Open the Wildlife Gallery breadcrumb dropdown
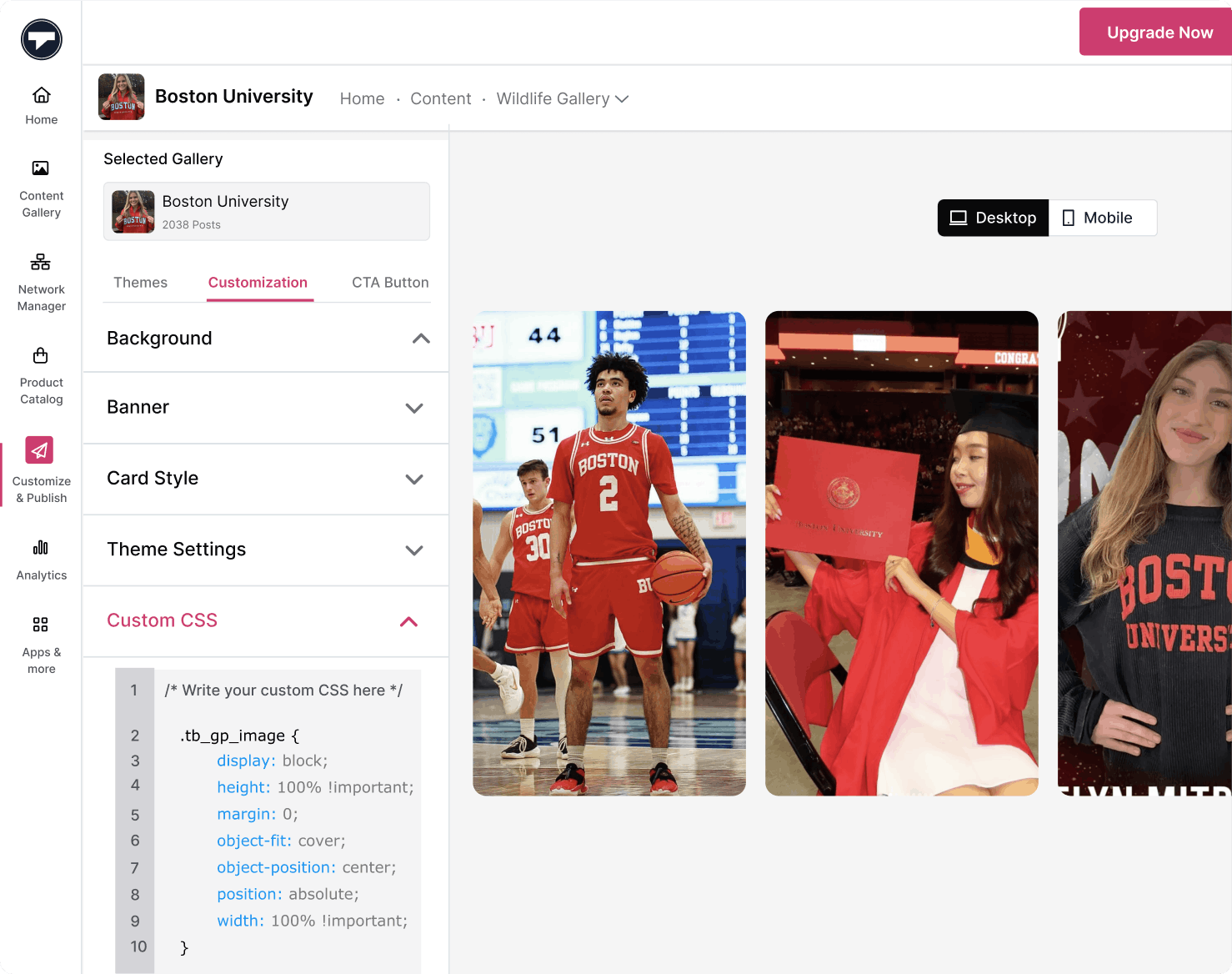This screenshot has width=1232, height=974. click(x=563, y=98)
